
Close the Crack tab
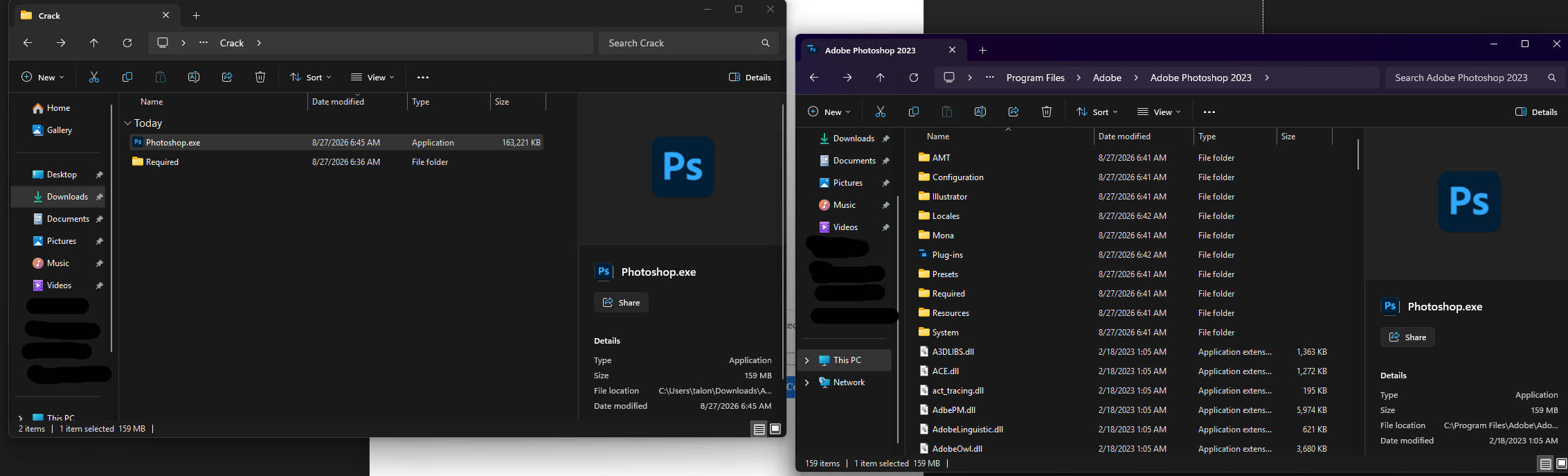click(x=166, y=15)
